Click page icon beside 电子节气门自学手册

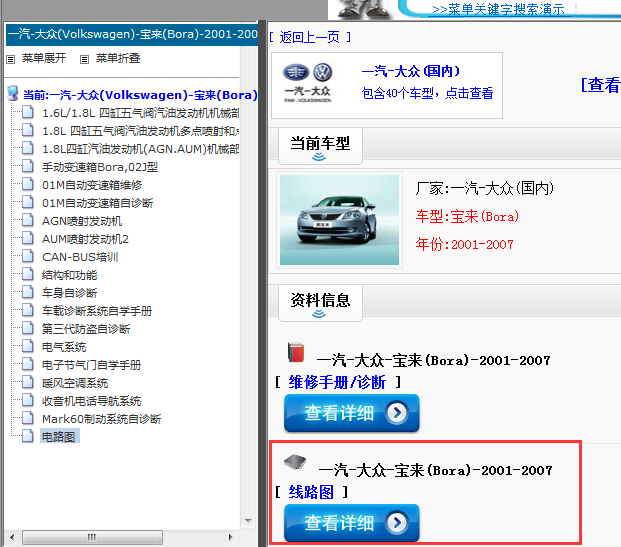28,364
